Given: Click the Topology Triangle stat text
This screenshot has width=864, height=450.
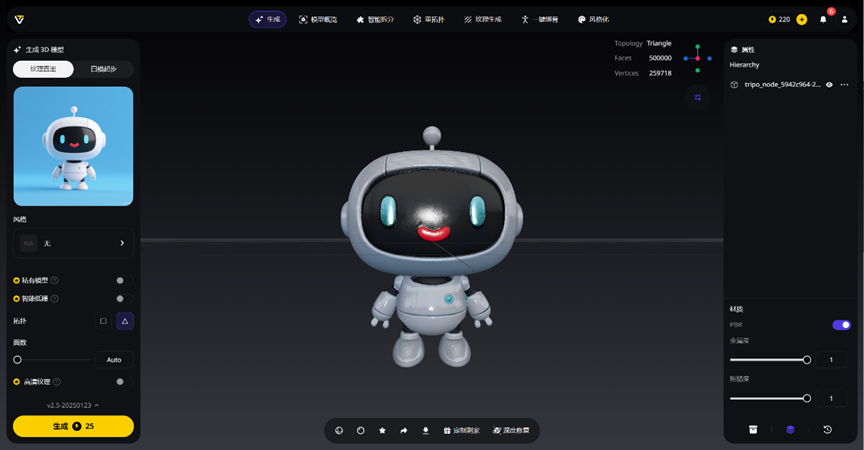Looking at the screenshot, I should 643,44.
